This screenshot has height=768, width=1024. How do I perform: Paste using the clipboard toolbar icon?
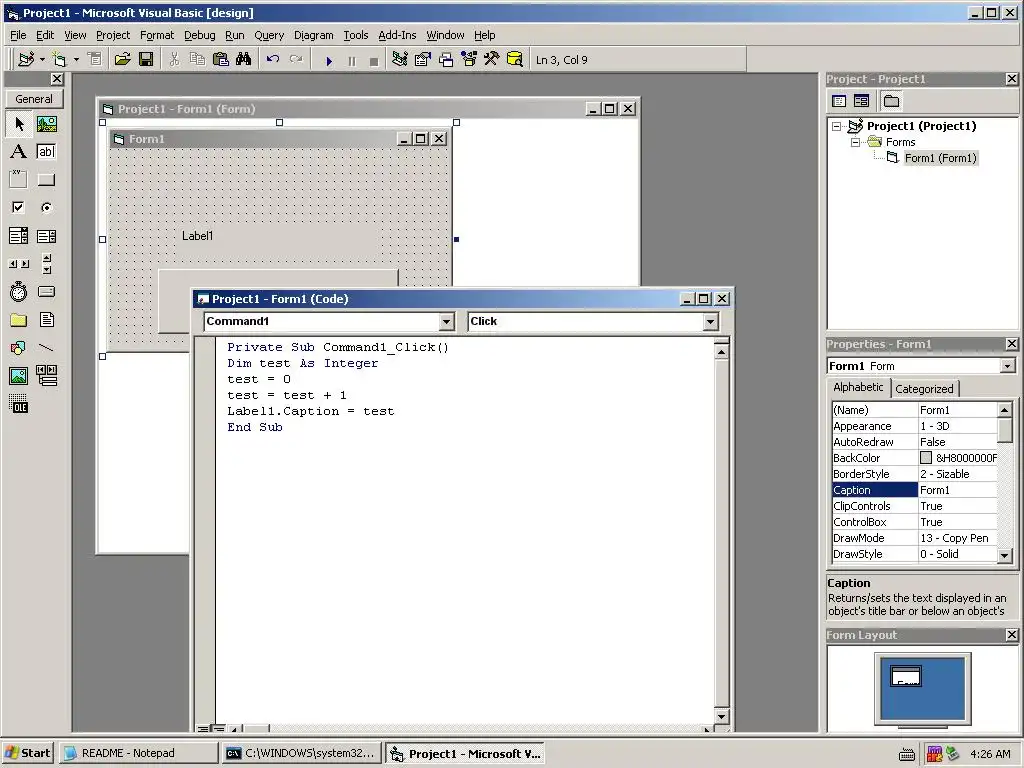tap(221, 59)
